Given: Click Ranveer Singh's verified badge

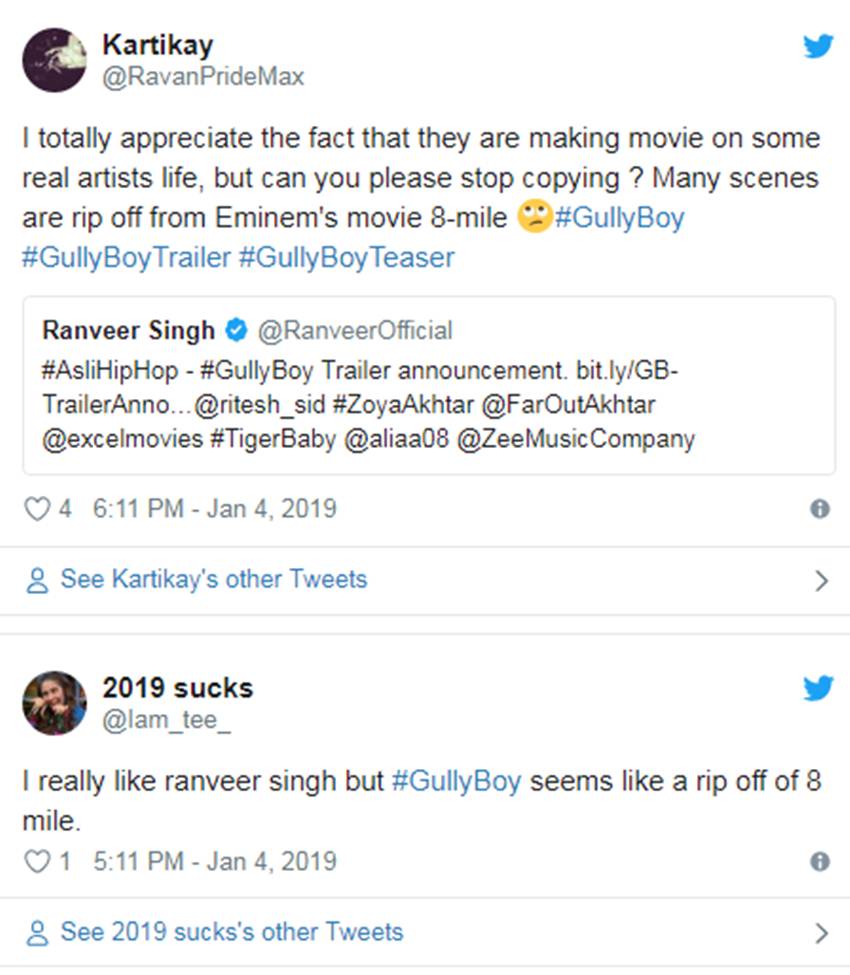Looking at the screenshot, I should 236,330.
